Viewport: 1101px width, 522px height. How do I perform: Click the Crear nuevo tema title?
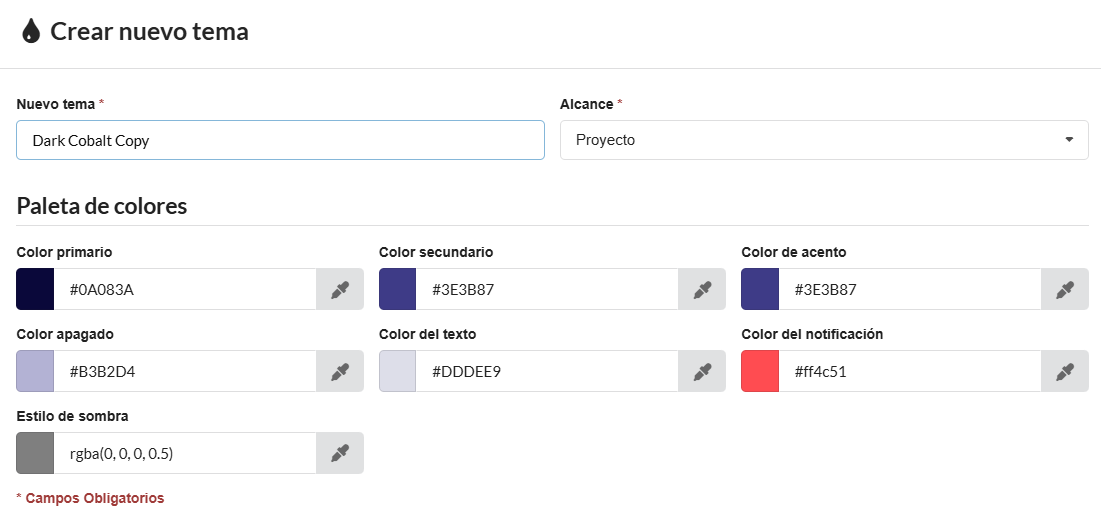[x=150, y=32]
